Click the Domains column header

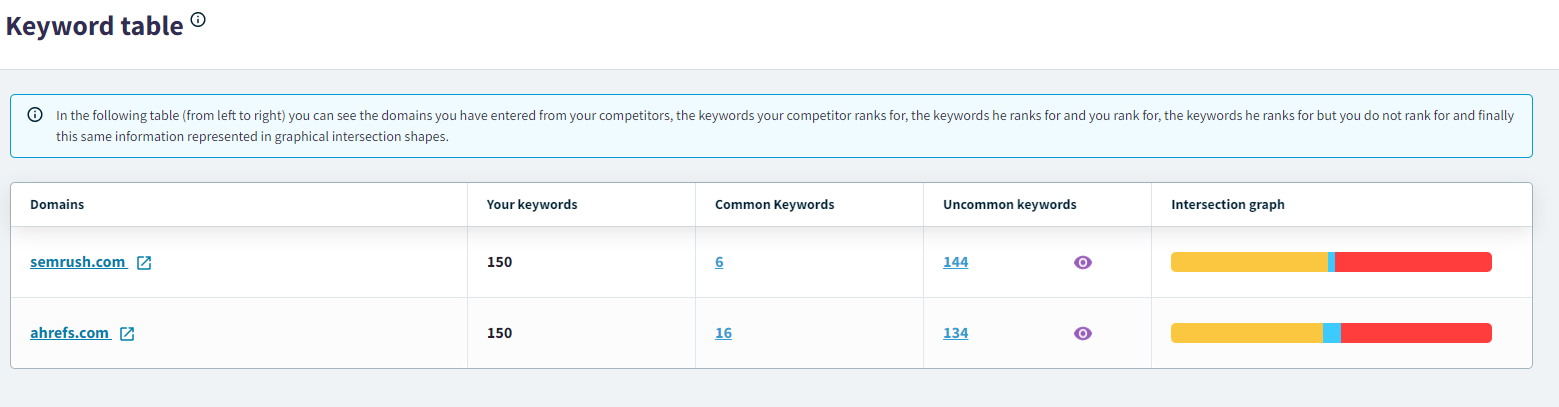point(57,205)
